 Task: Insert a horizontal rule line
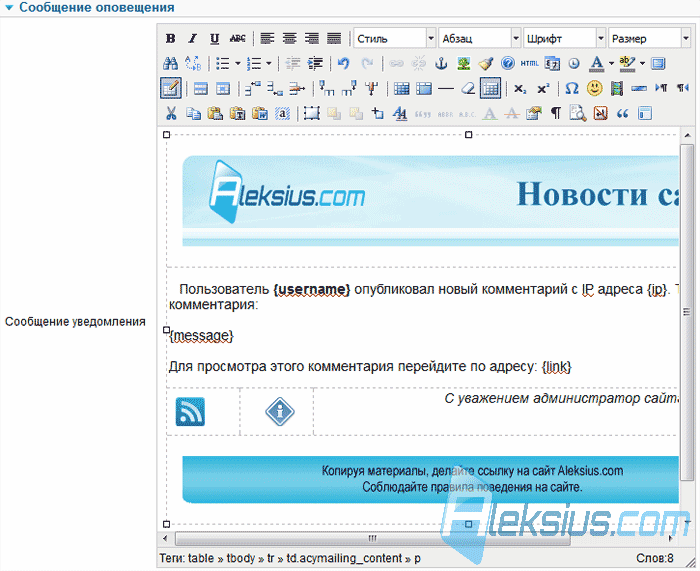[446, 88]
